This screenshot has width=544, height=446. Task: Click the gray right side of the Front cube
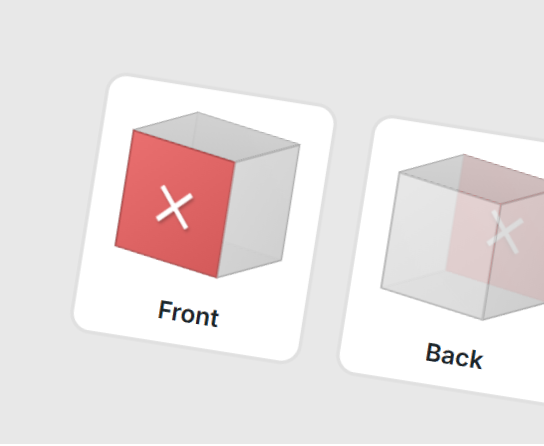point(259,211)
